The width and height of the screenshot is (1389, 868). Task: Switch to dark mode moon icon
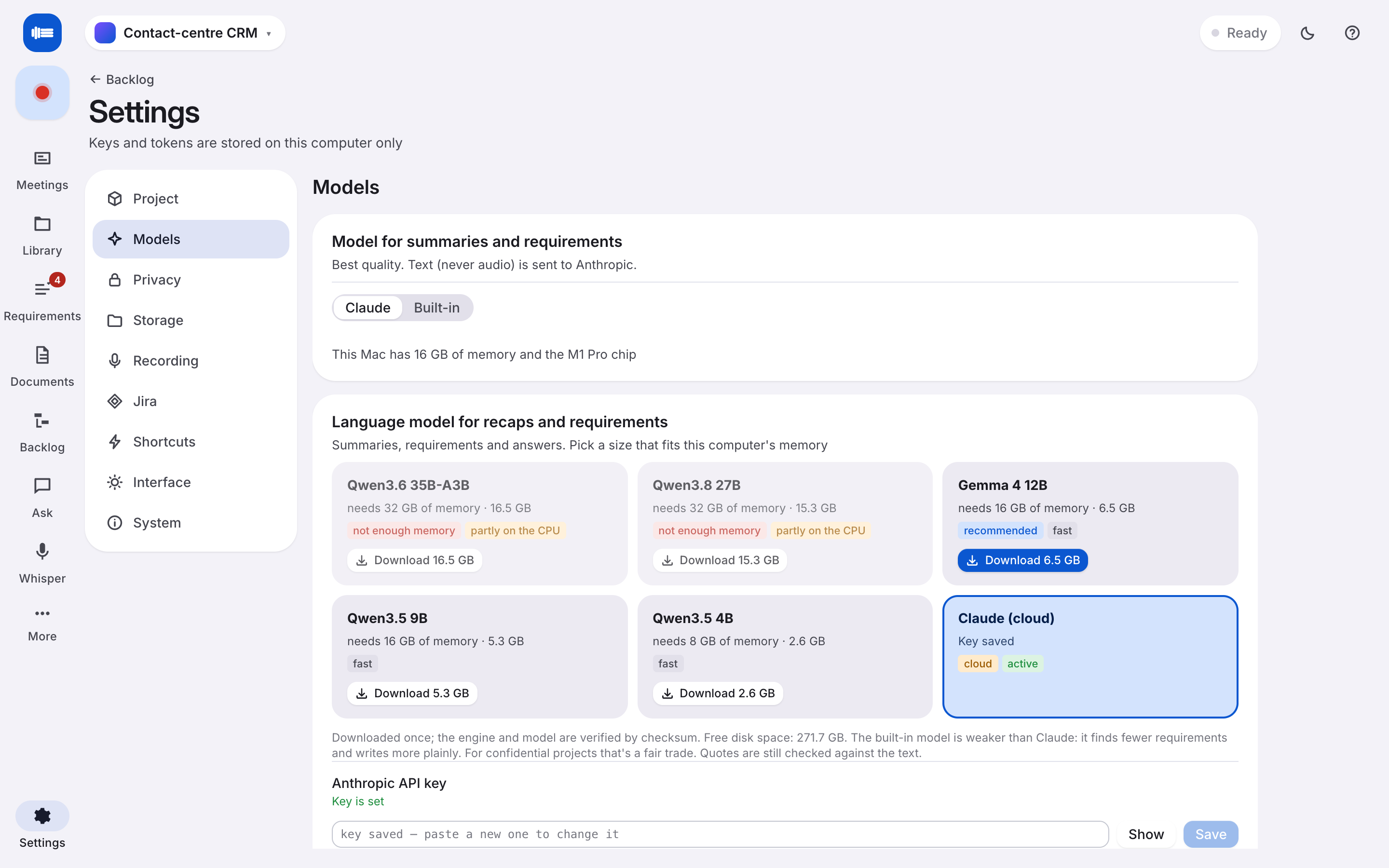coord(1307,33)
